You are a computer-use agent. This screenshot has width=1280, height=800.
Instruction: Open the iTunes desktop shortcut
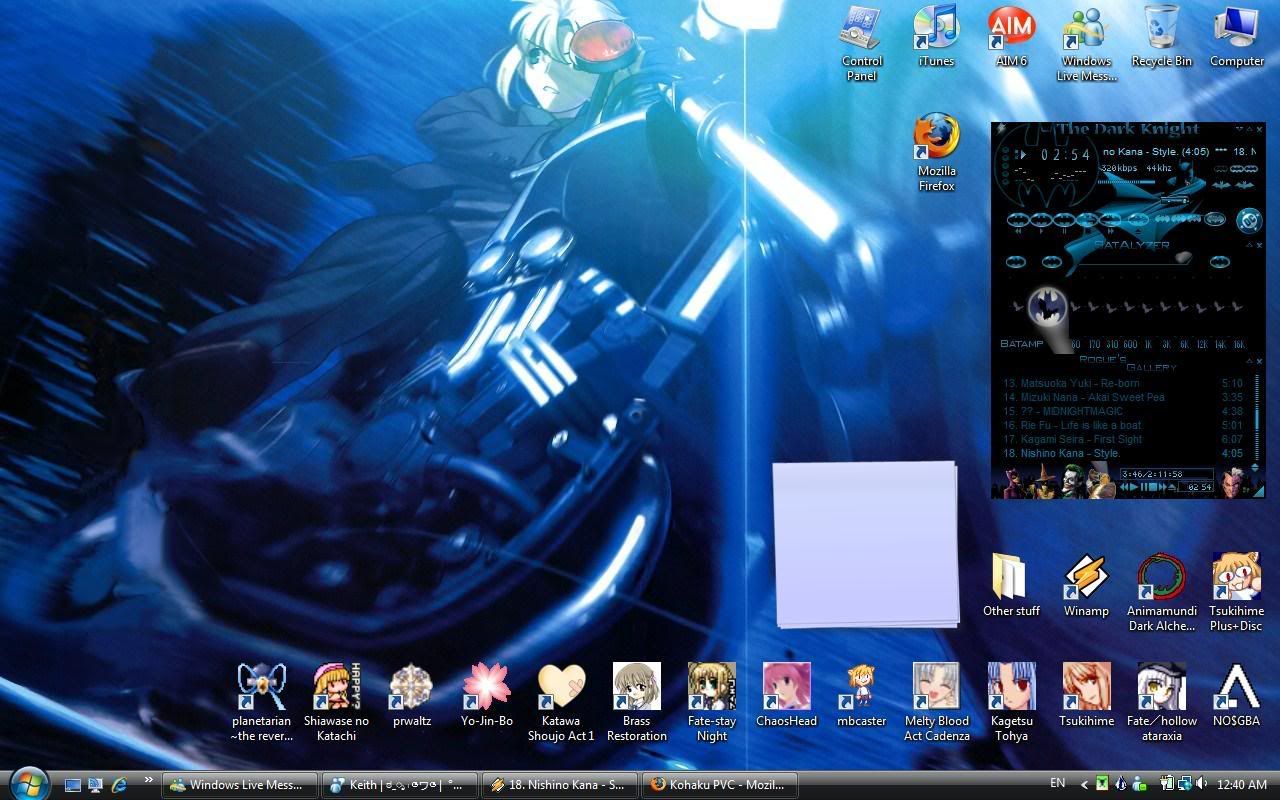click(936, 30)
